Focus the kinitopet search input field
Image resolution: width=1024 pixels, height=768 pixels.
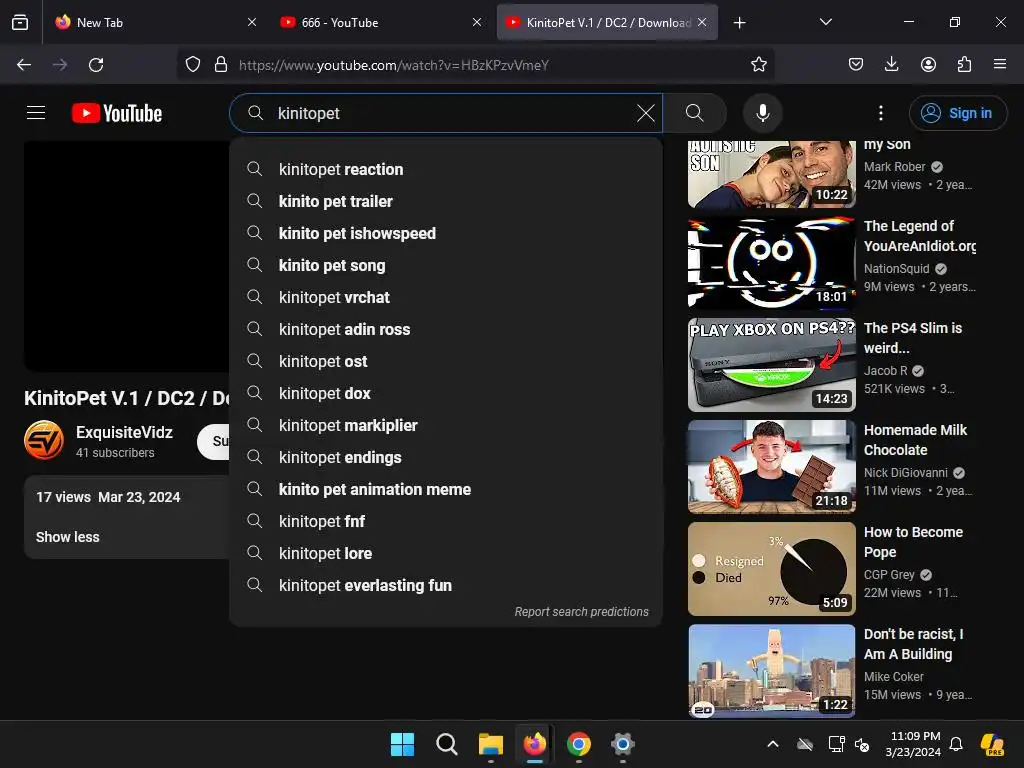pos(446,113)
